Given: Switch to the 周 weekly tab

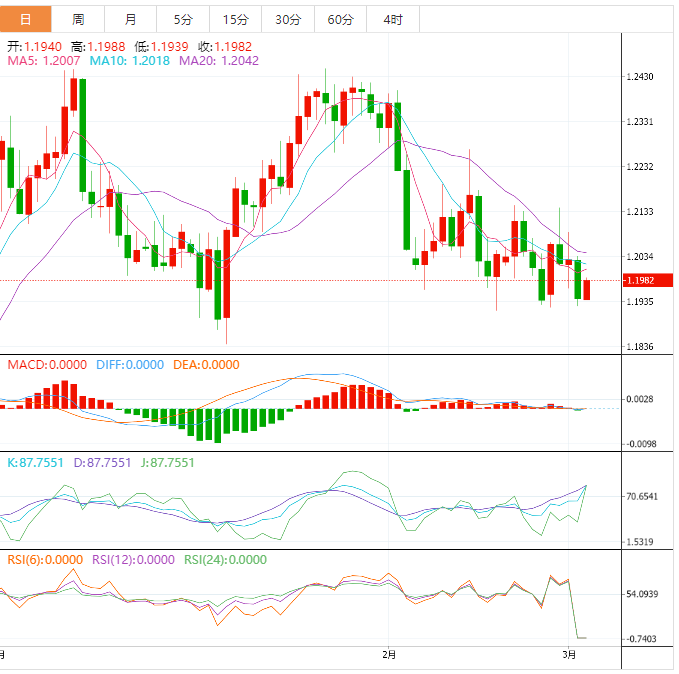Looking at the screenshot, I should click(78, 19).
